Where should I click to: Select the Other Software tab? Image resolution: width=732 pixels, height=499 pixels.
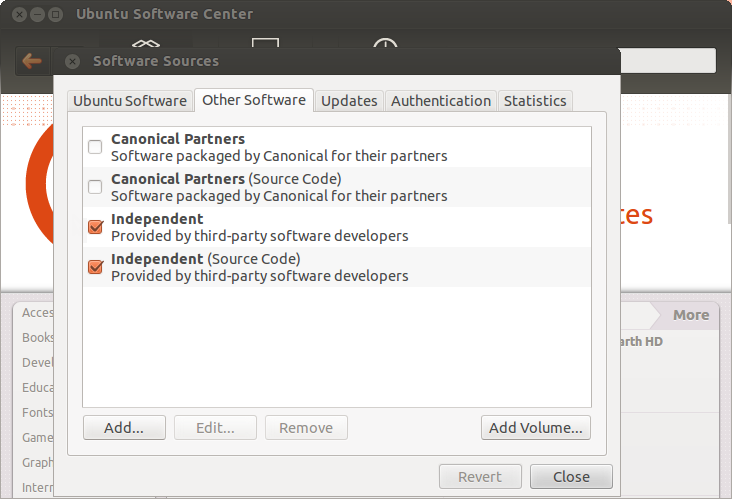point(254,100)
